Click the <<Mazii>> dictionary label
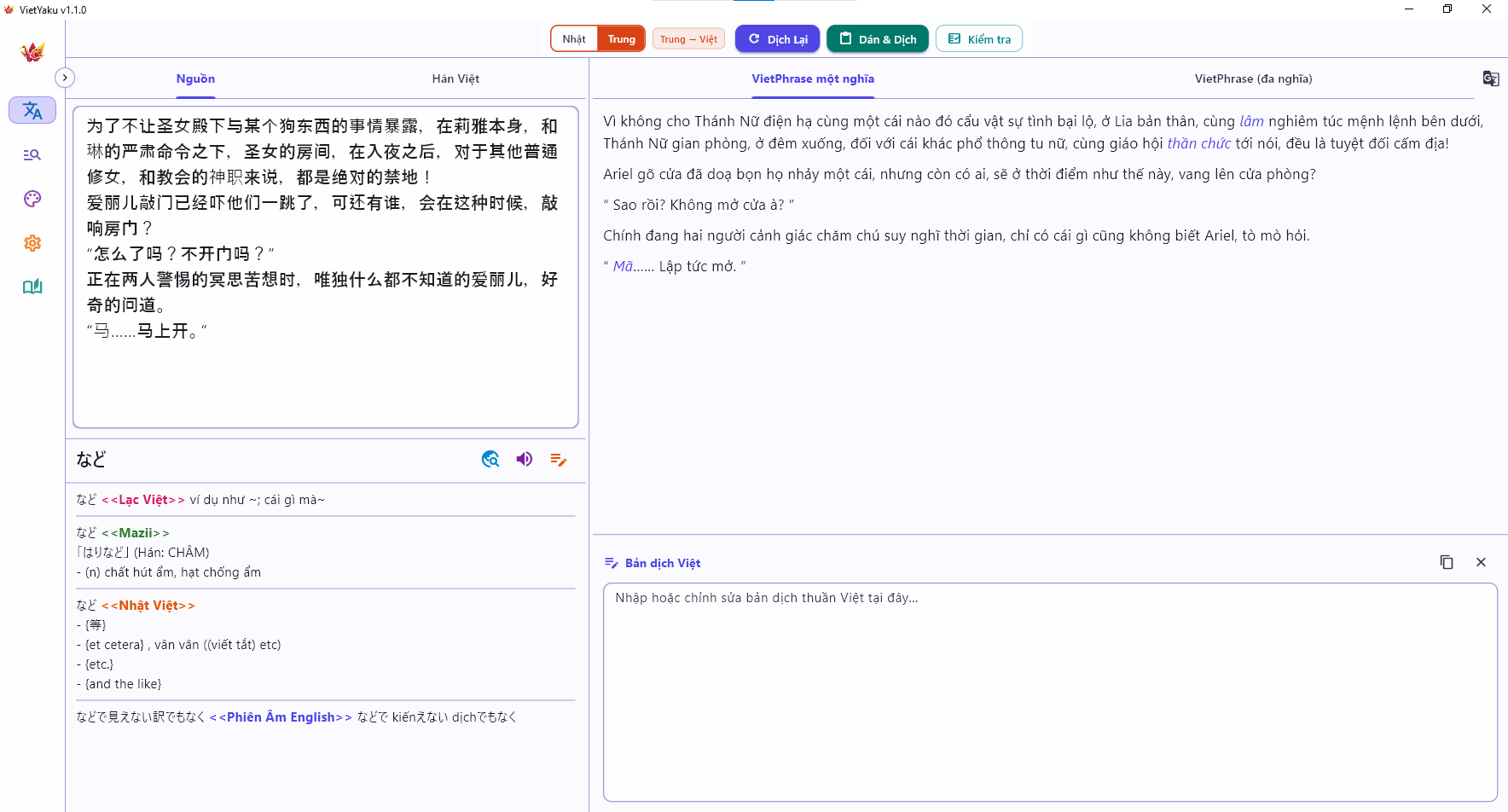 pyautogui.click(x=136, y=533)
